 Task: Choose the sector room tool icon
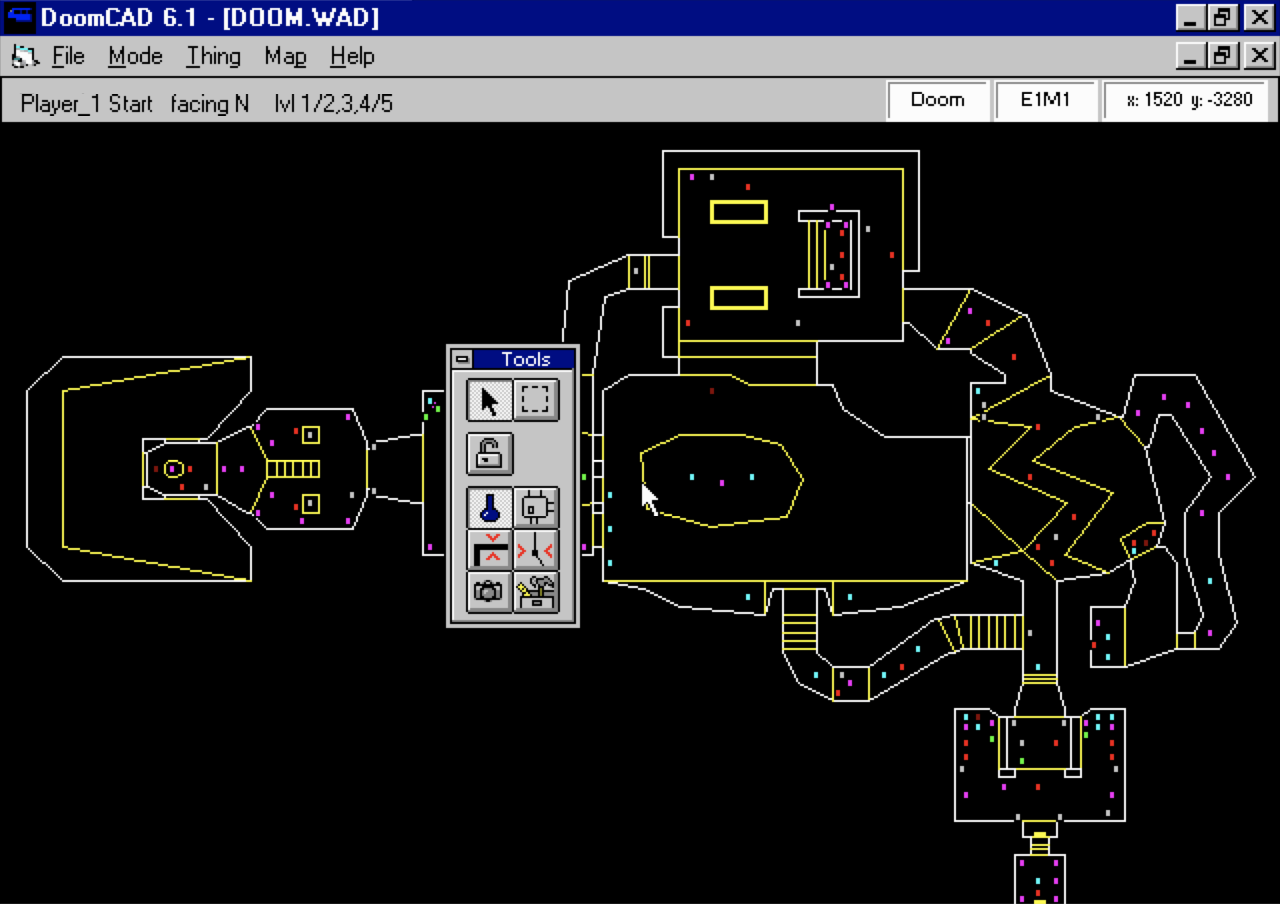pyautogui.click(x=536, y=508)
